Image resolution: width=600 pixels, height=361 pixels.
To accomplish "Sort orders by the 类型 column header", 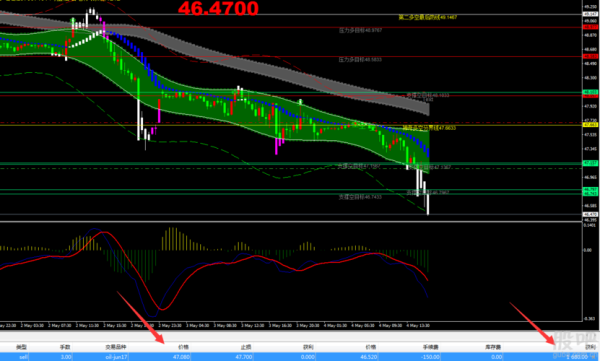I will tap(21, 347).
